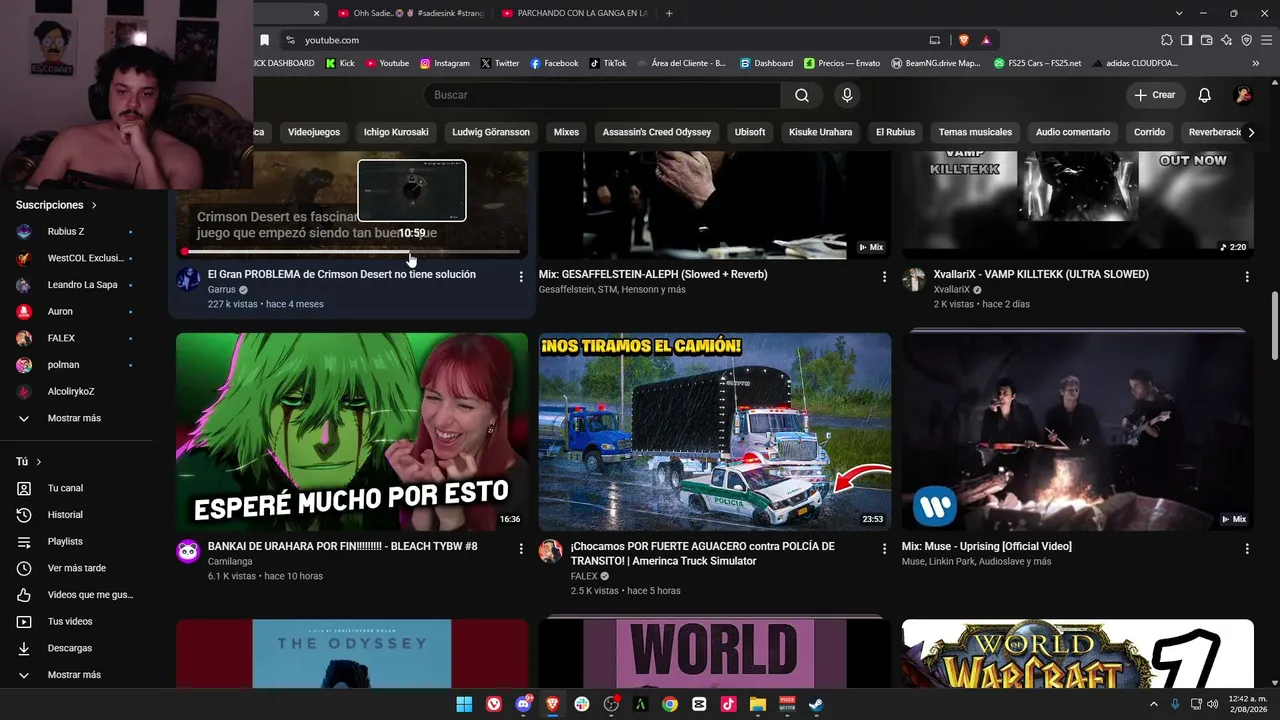The height and width of the screenshot is (720, 1280).
Task: Toggle the browser sidebar panel icon
Action: tap(1186, 40)
